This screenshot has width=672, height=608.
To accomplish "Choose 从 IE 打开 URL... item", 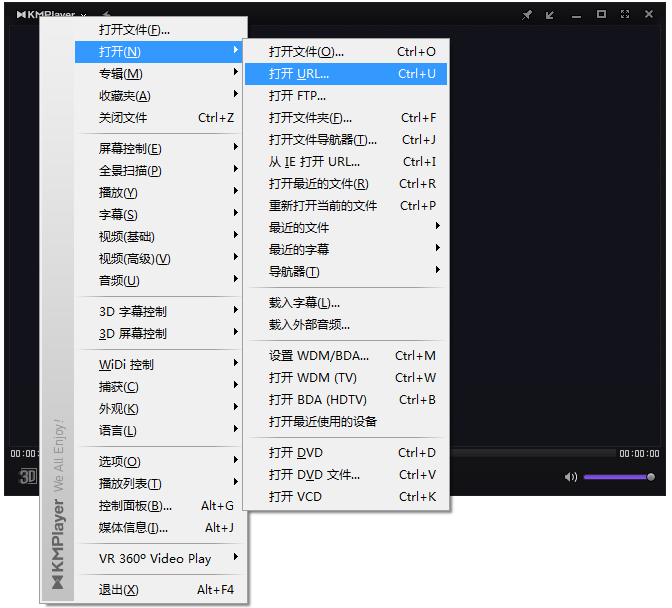I will 346,162.
